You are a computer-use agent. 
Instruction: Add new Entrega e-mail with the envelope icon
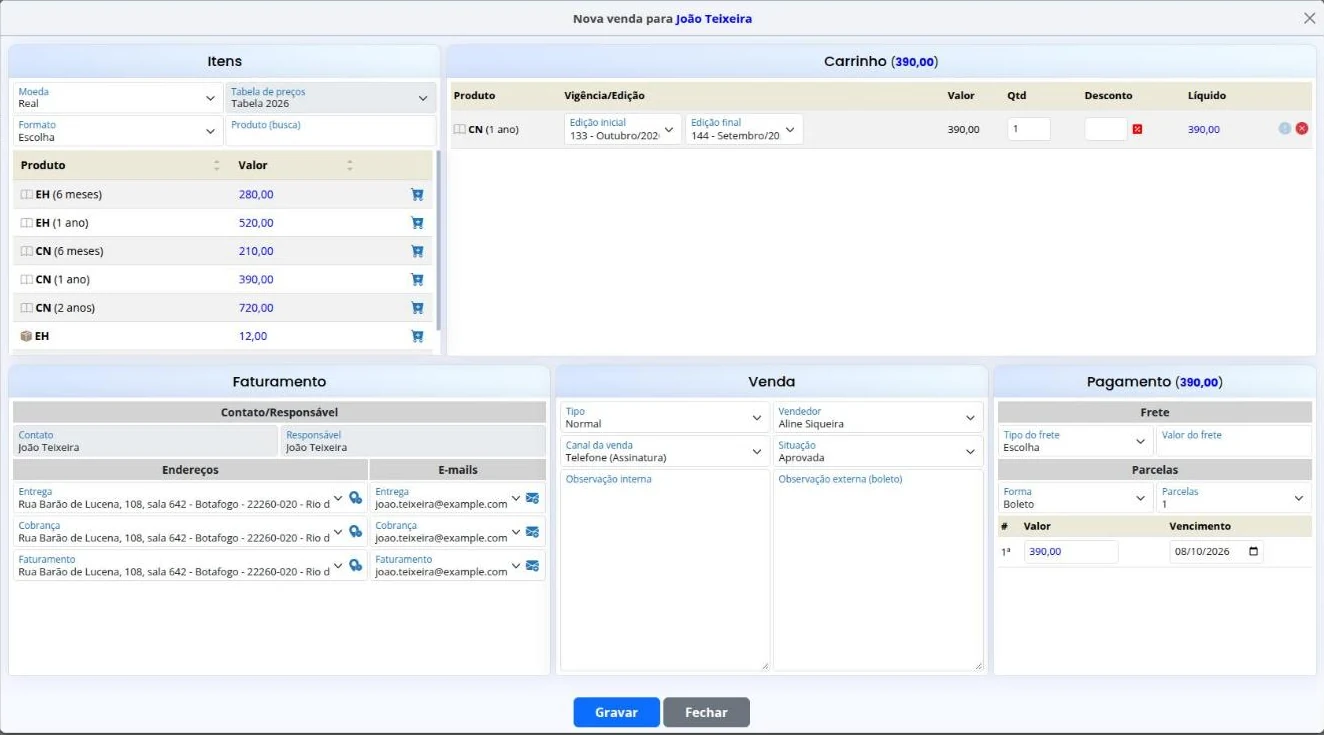[532, 498]
